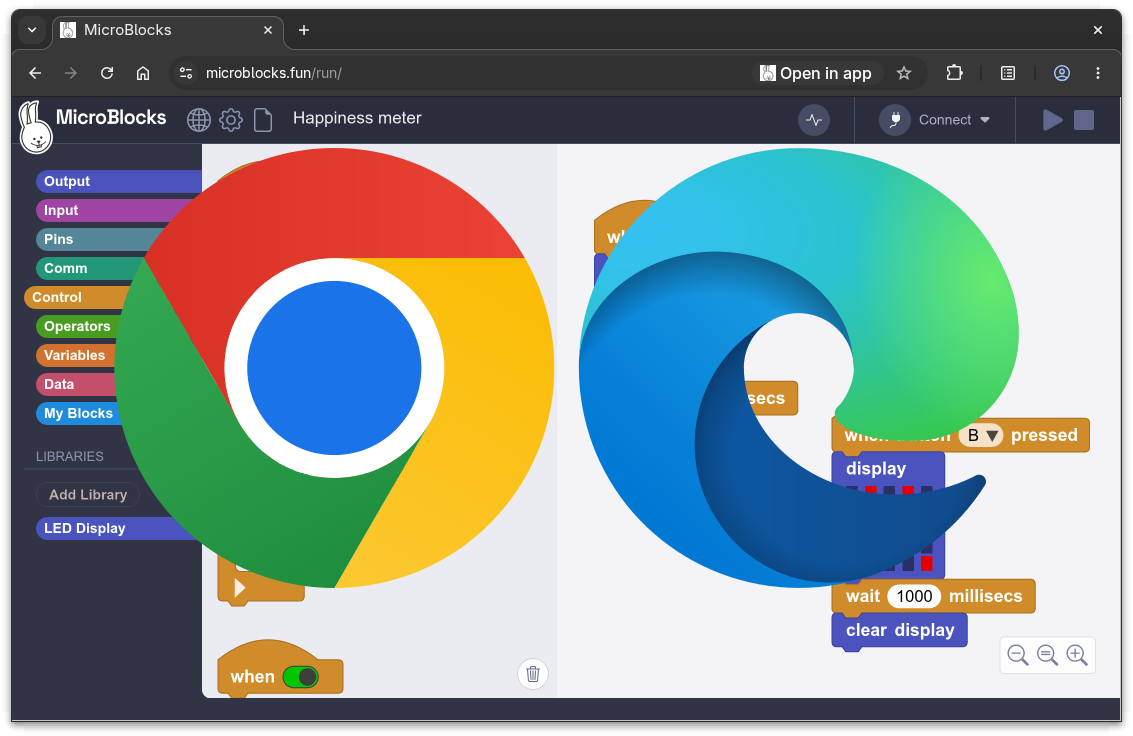Zoom in the scripting area
This screenshot has width=1133, height=736.
point(1077,655)
